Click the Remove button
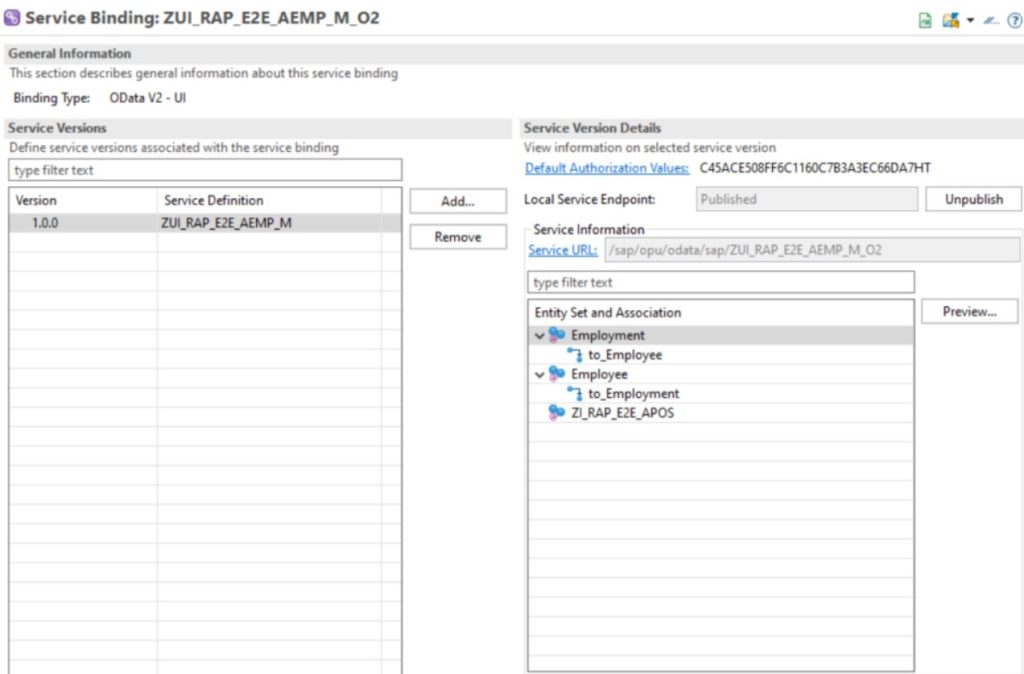 pos(458,237)
